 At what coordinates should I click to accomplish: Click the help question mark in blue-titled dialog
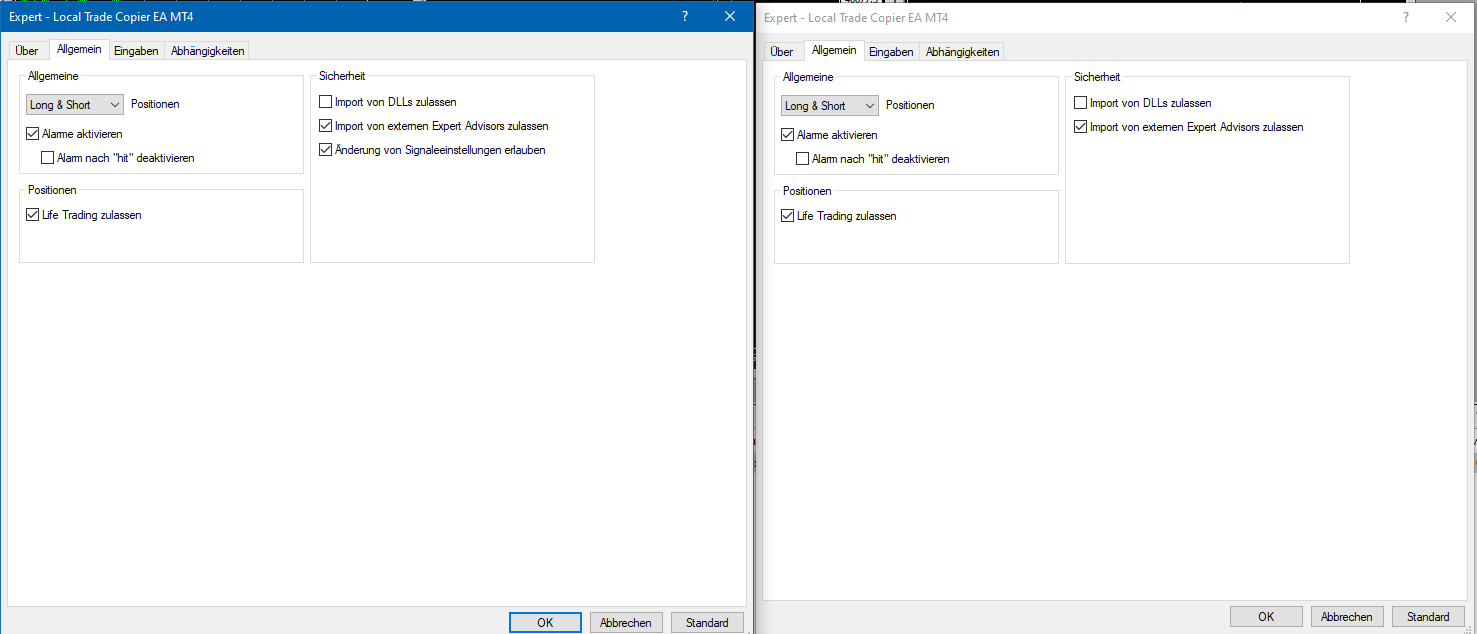685,17
